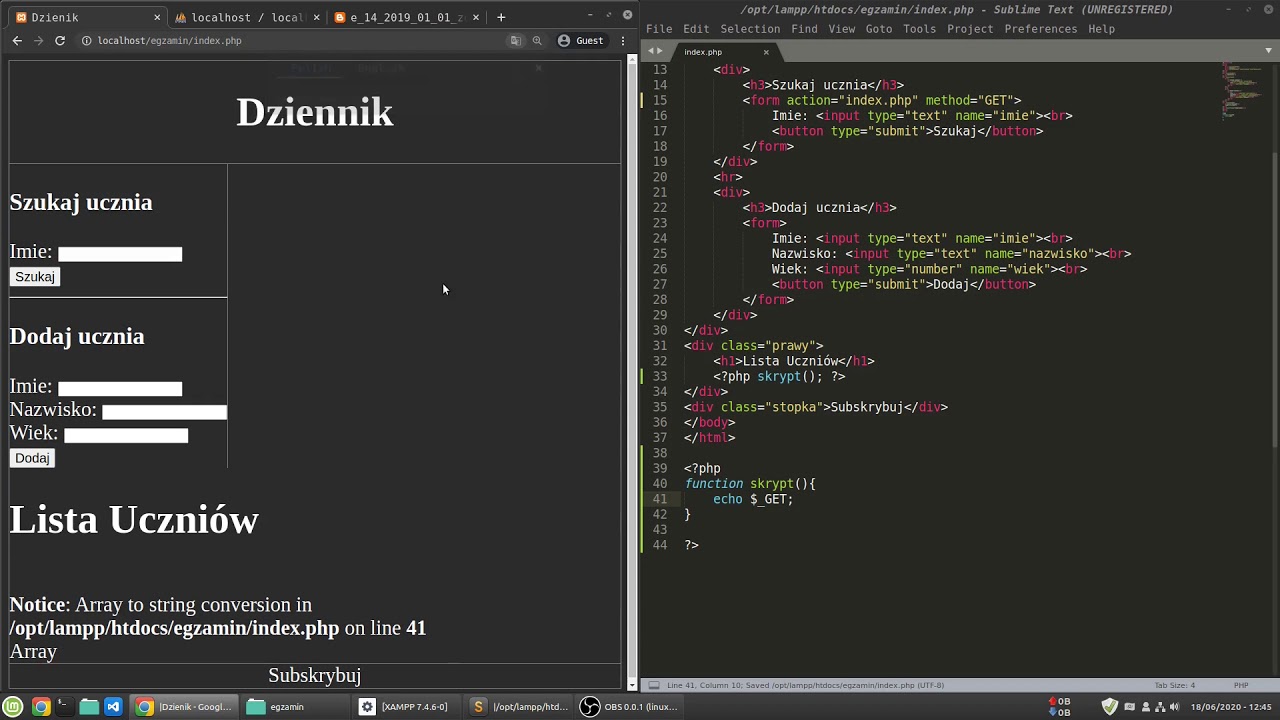
Task: Open Sublime Text View menu
Action: tap(842, 29)
